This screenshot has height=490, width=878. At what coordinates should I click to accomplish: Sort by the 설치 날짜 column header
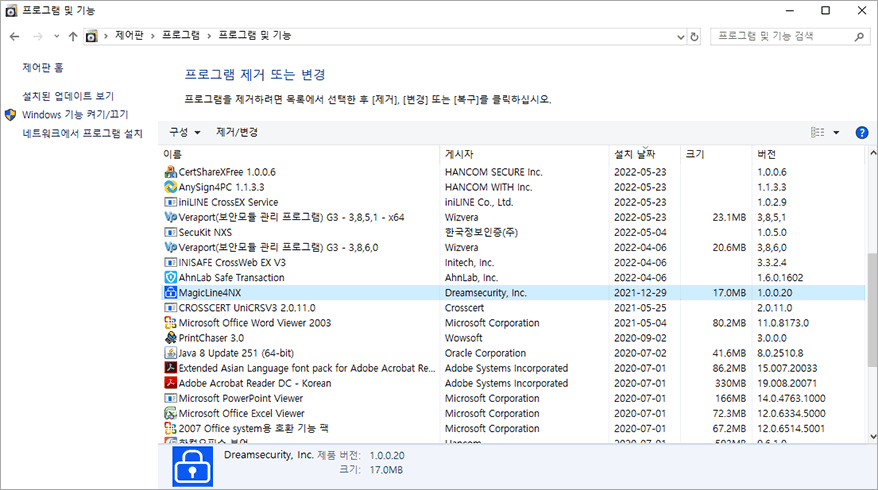point(645,154)
